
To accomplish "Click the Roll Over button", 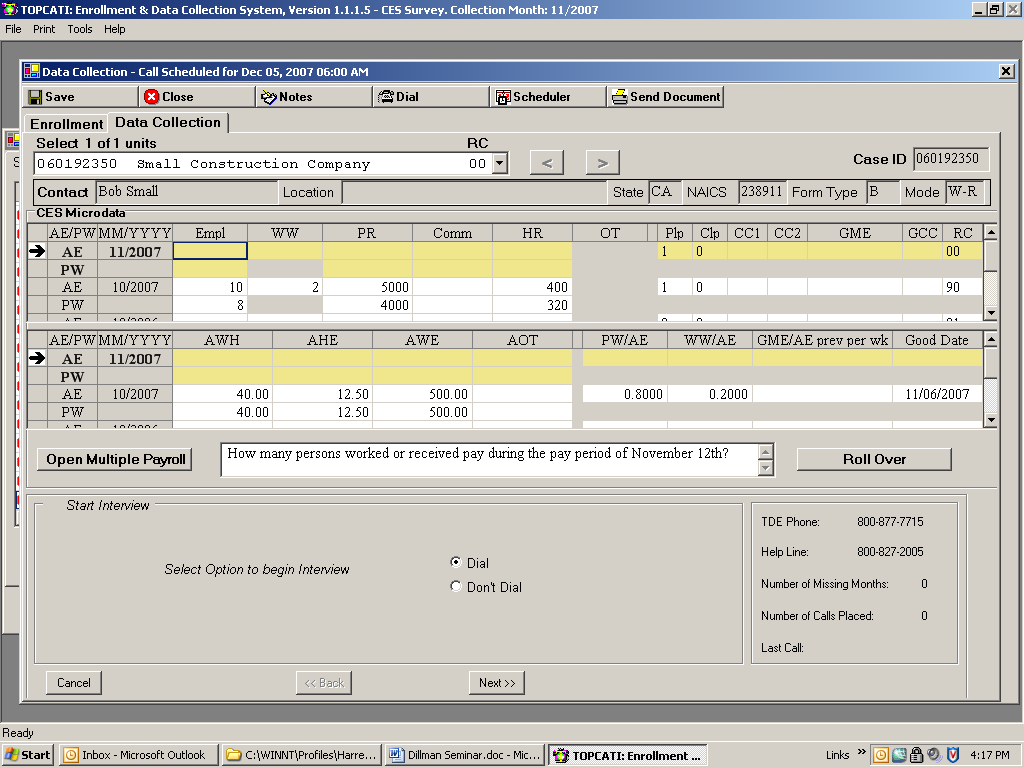I will pos(874,459).
